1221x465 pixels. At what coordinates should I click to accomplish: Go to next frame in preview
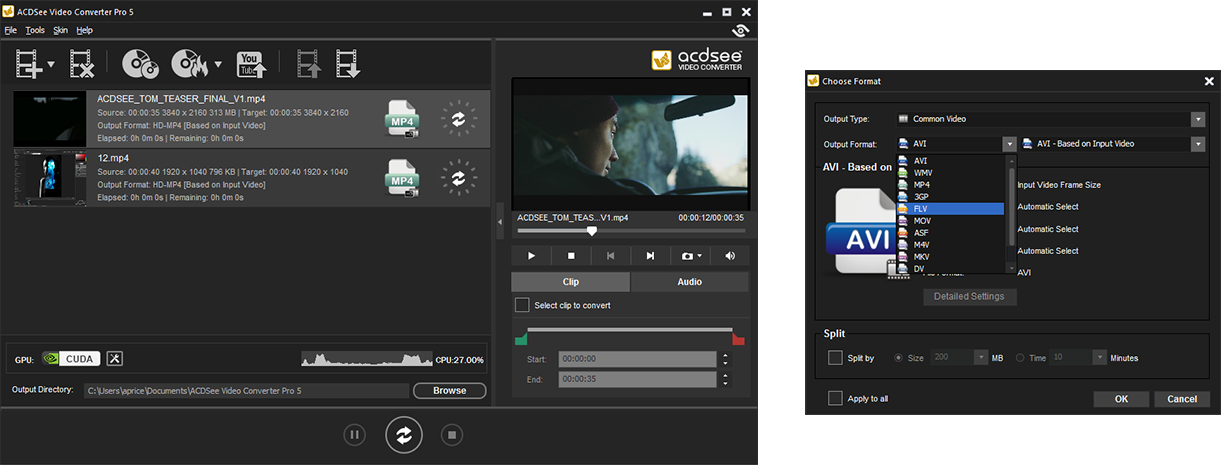click(650, 256)
